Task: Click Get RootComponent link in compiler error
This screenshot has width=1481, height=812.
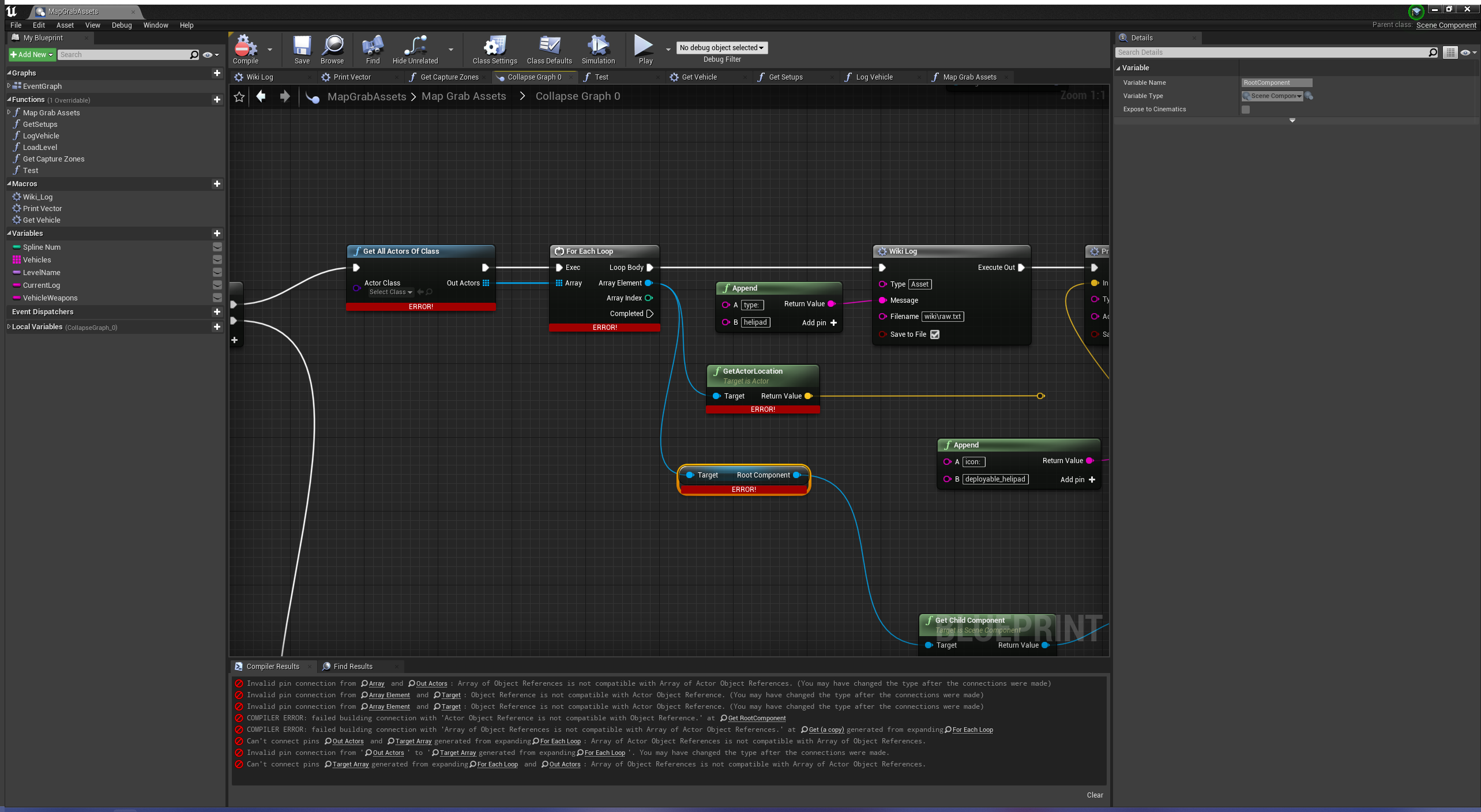Action: click(x=755, y=718)
